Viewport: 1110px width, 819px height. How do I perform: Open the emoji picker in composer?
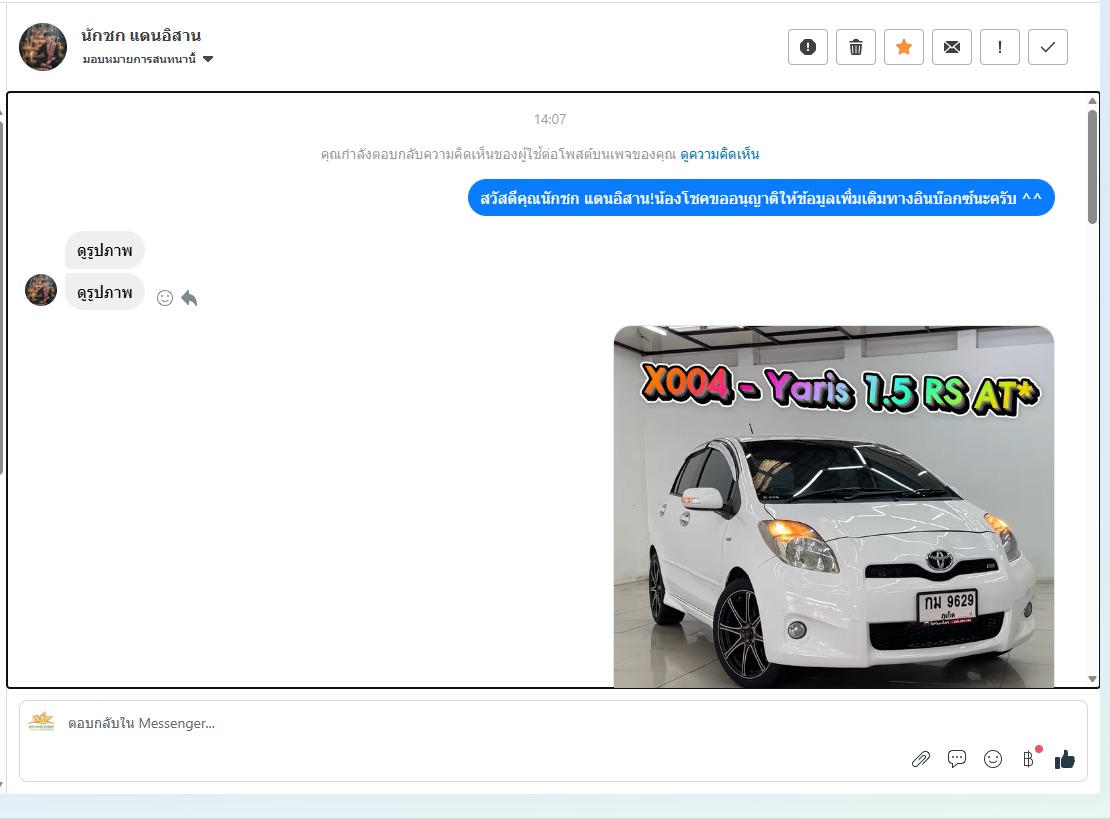(x=993, y=759)
